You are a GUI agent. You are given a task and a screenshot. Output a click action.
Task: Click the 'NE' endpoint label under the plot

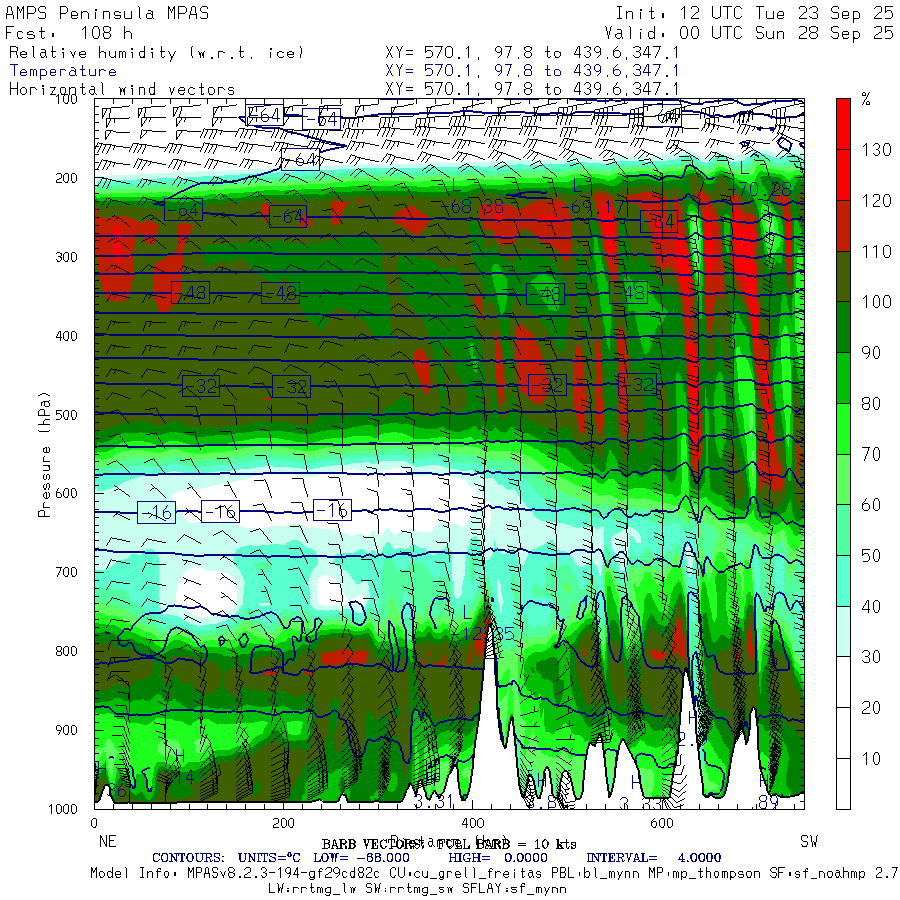107,841
